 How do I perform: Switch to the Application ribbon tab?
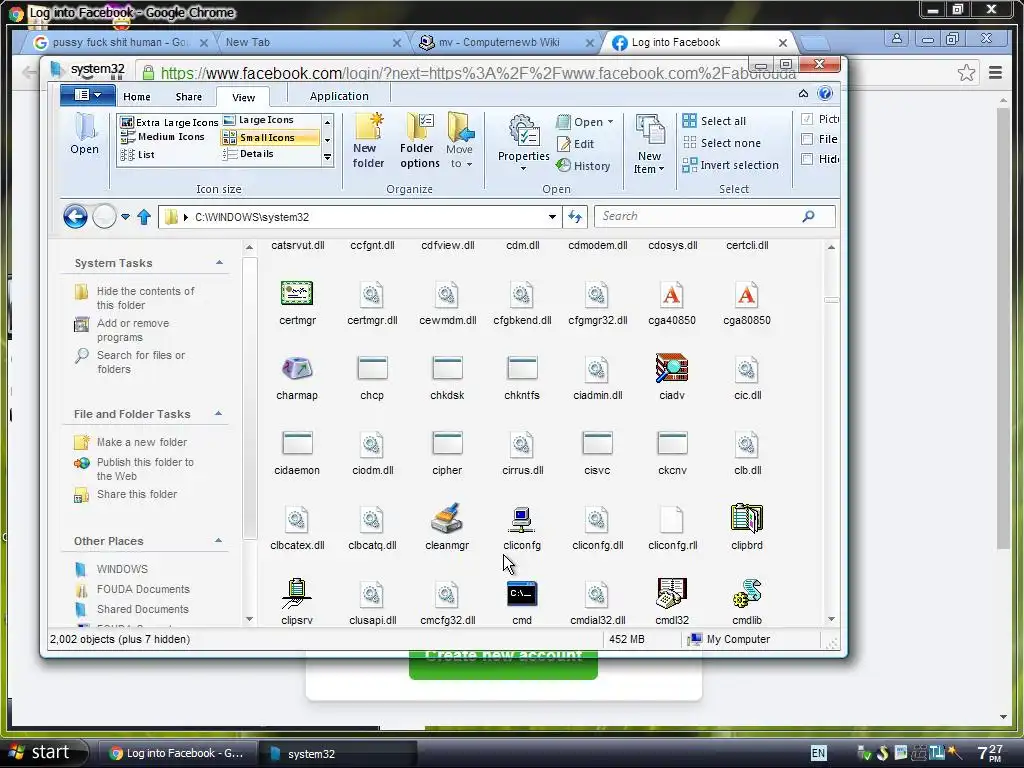pyautogui.click(x=339, y=96)
